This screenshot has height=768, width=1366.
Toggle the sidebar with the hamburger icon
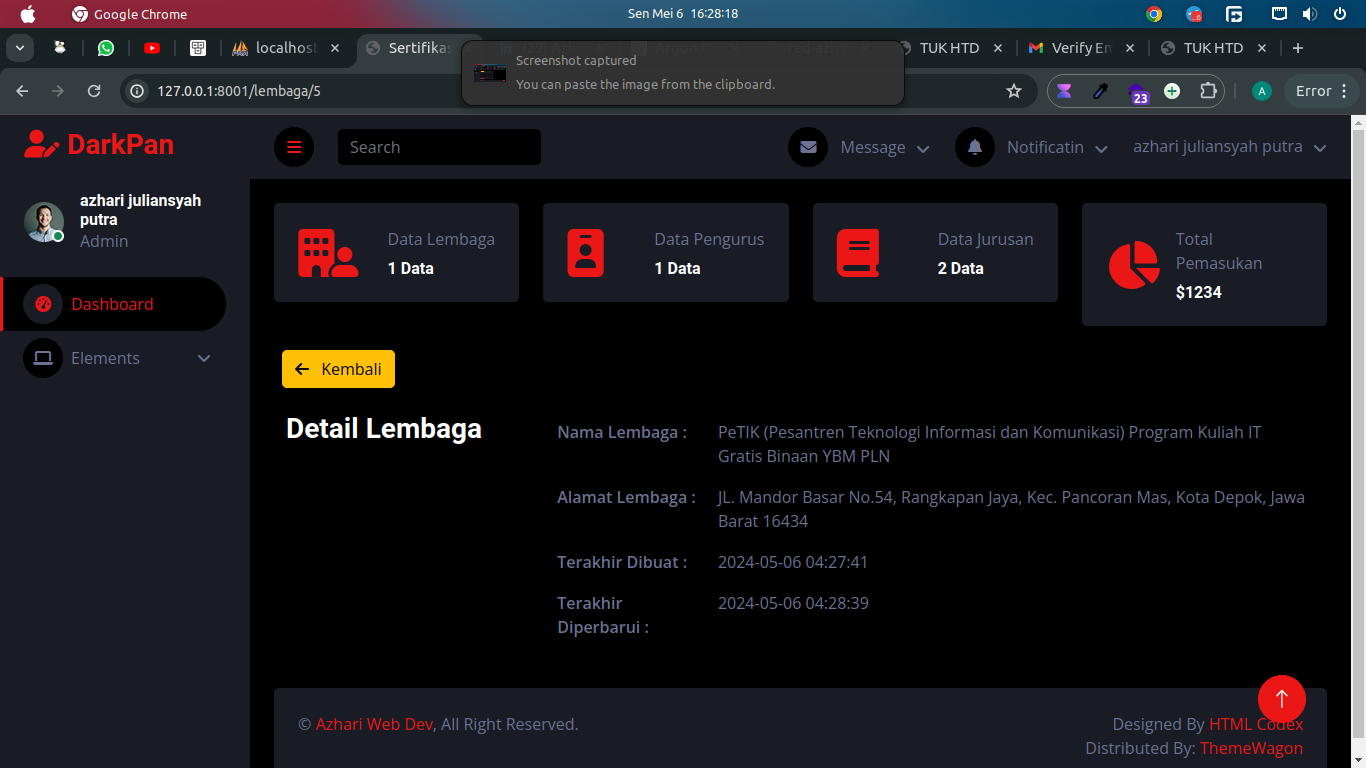(294, 147)
